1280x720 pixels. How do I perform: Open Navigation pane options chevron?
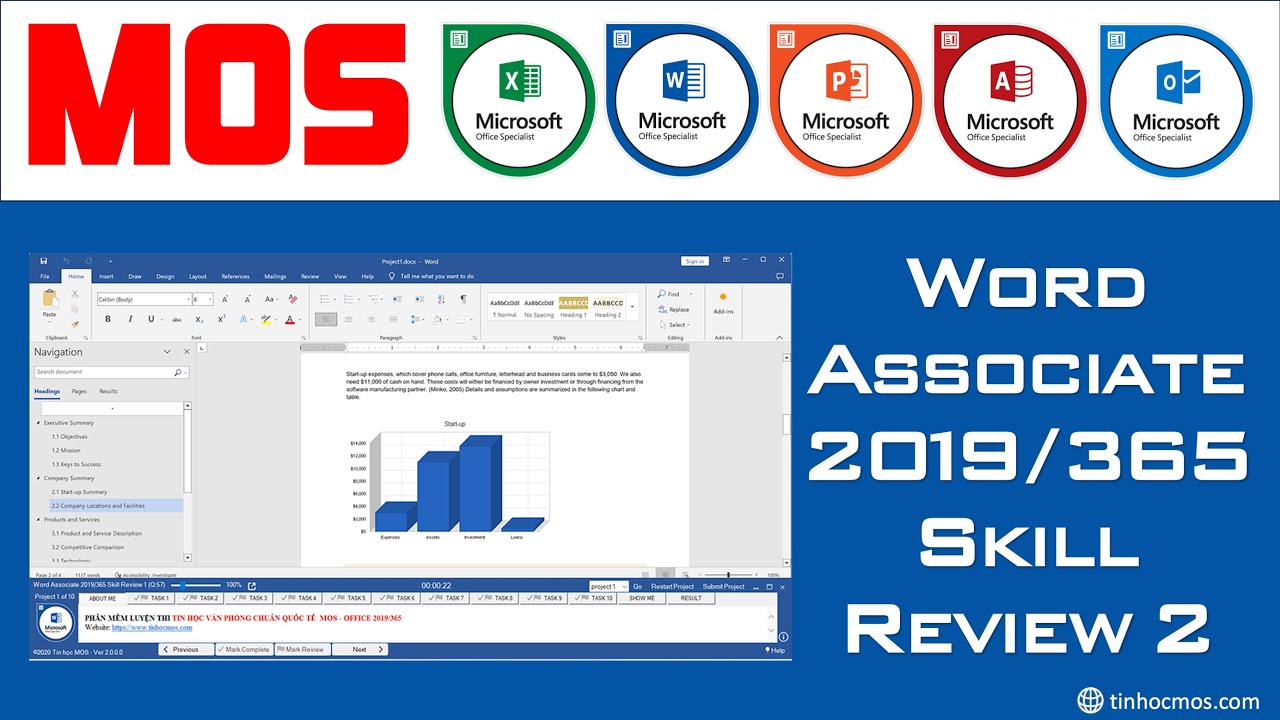168,352
